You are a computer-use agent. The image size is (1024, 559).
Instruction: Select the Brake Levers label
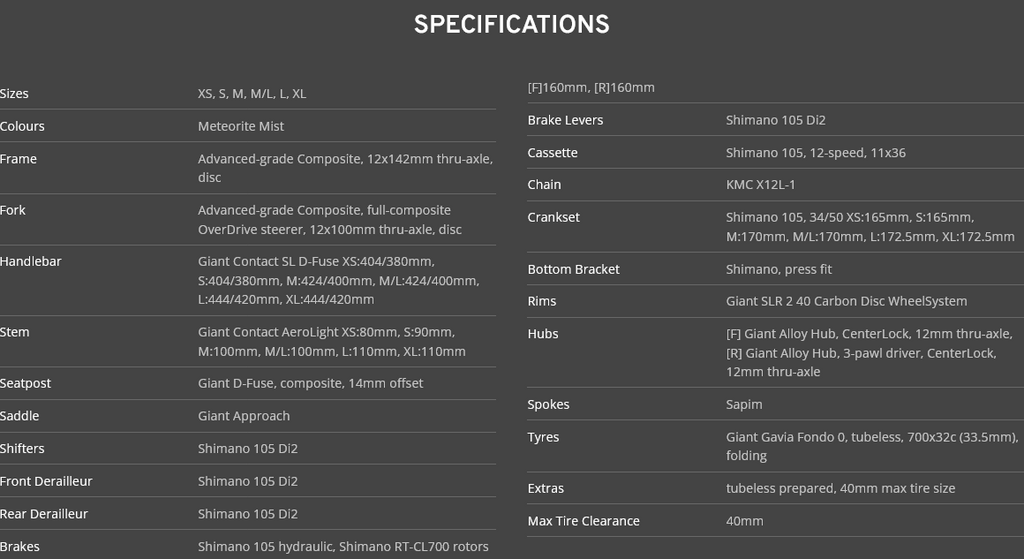tap(566, 120)
